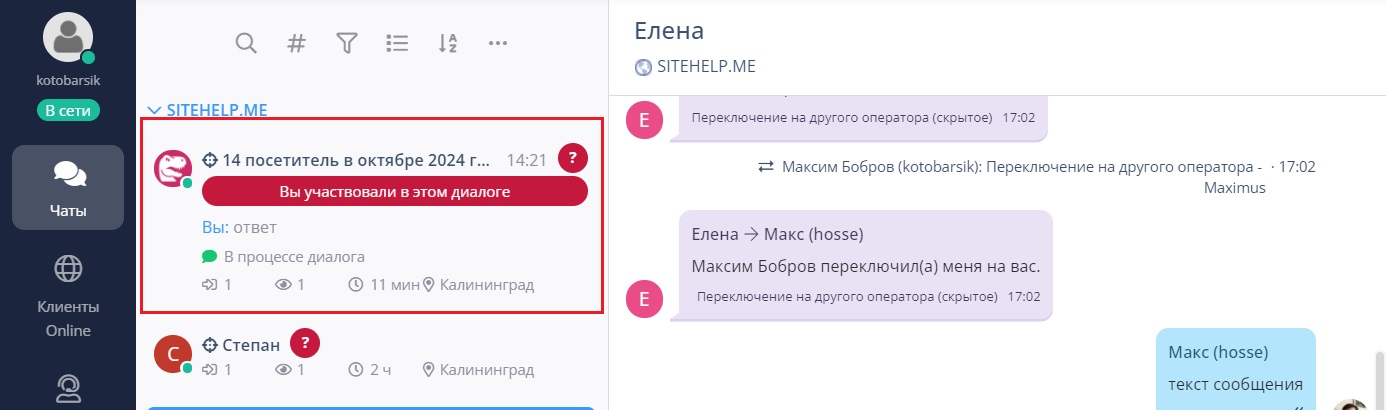Open the Степан chat from the list

(x=371, y=357)
